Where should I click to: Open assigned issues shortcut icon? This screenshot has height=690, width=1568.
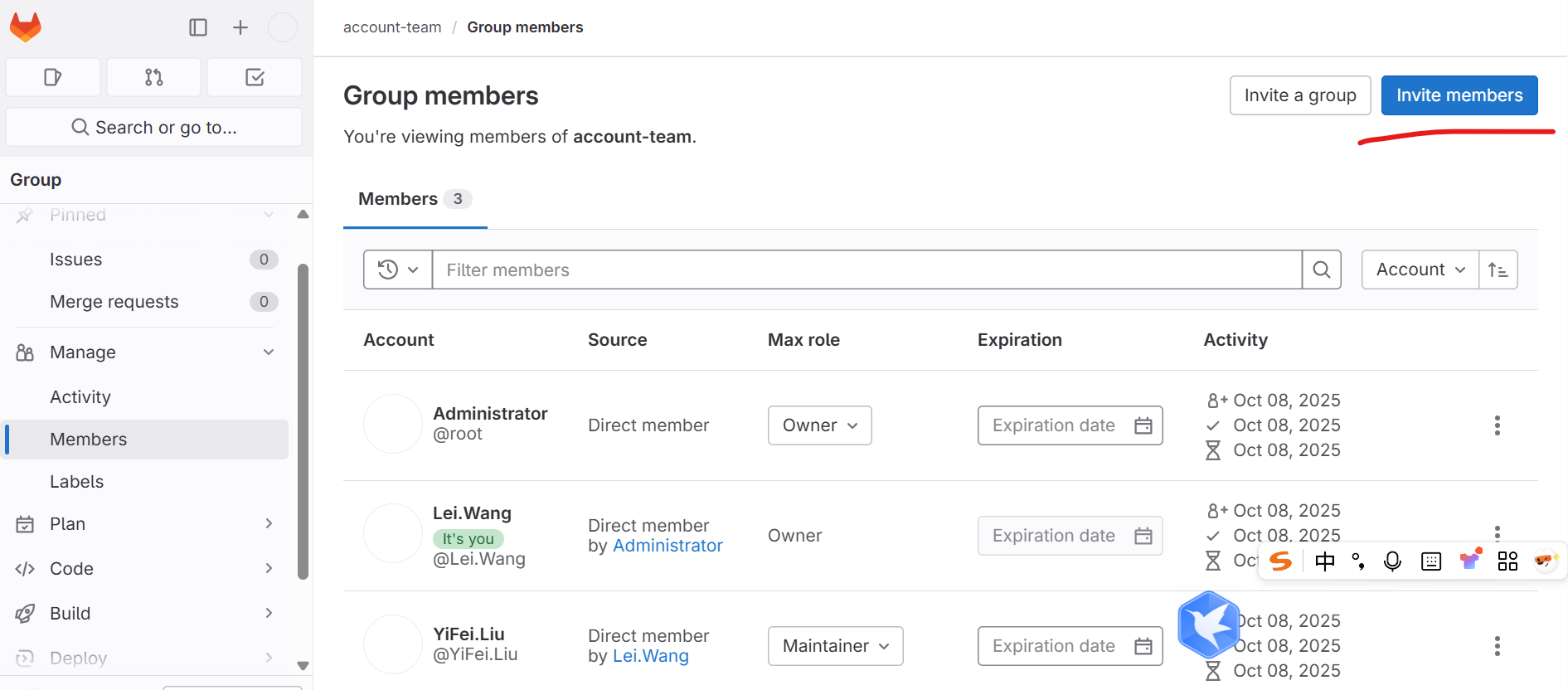[53, 77]
